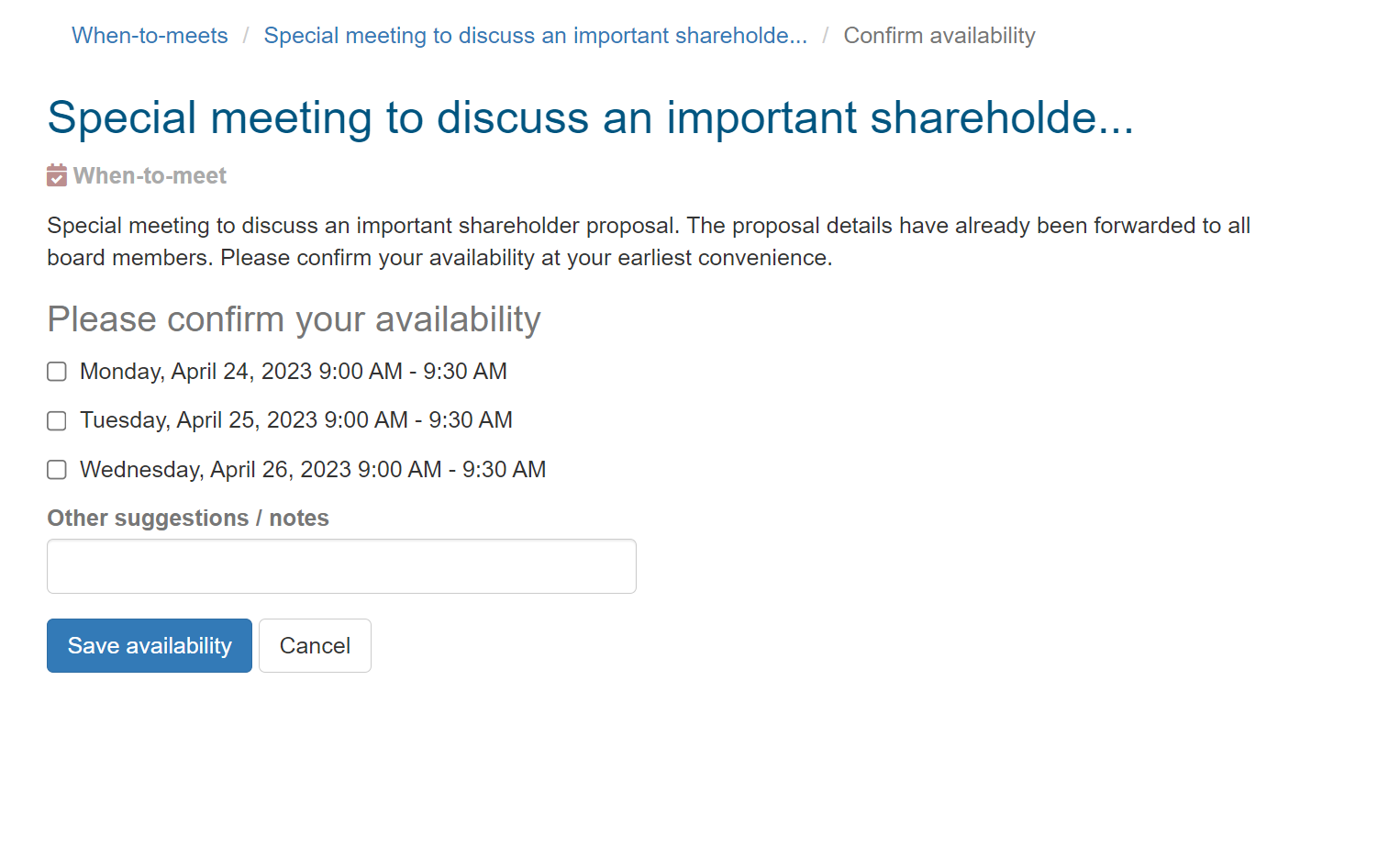Go to the Special meeting breadcrumb link
Image resolution: width=1400 pixels, height=848 pixels.
(x=536, y=36)
